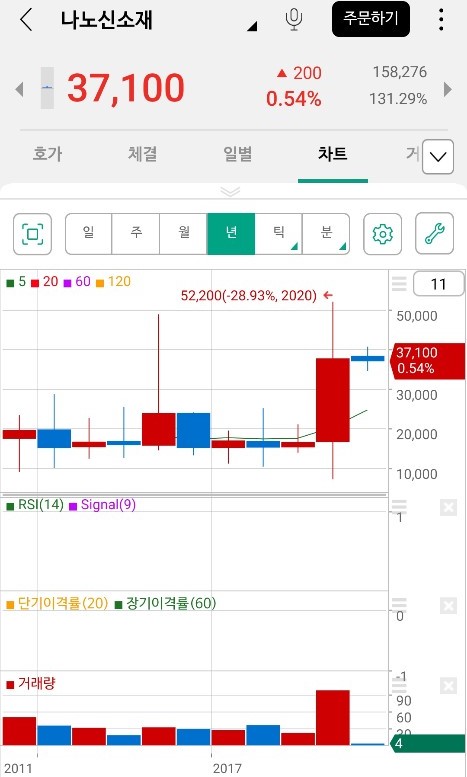Select the 차트 tab
The image size is (467, 777).
point(333,154)
